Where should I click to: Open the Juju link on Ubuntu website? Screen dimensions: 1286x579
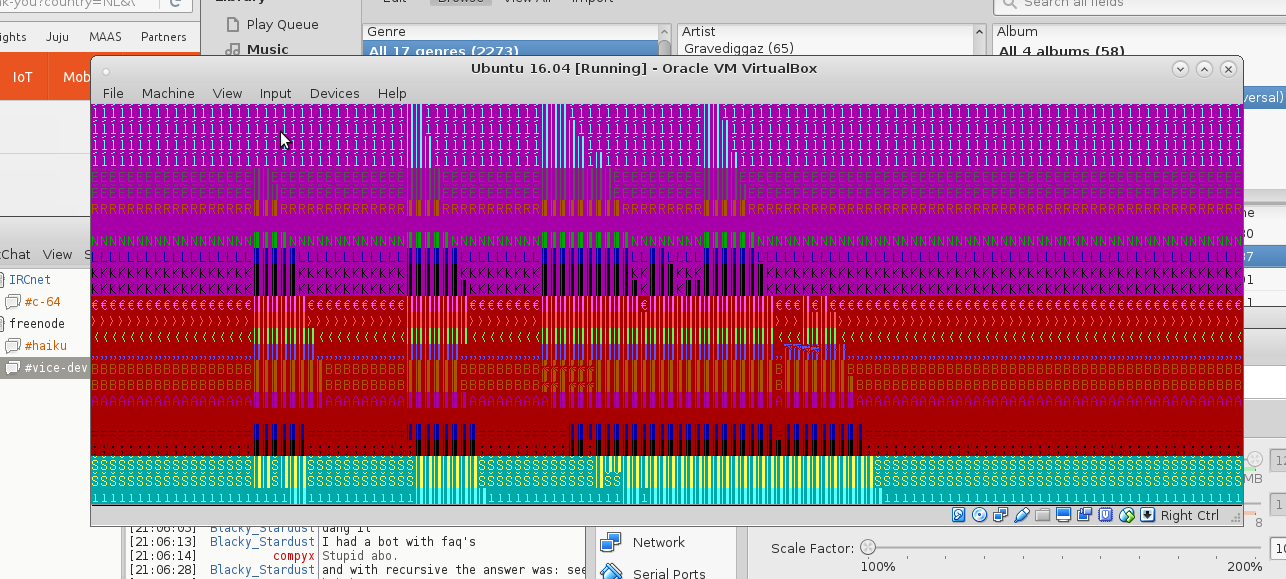click(57, 37)
